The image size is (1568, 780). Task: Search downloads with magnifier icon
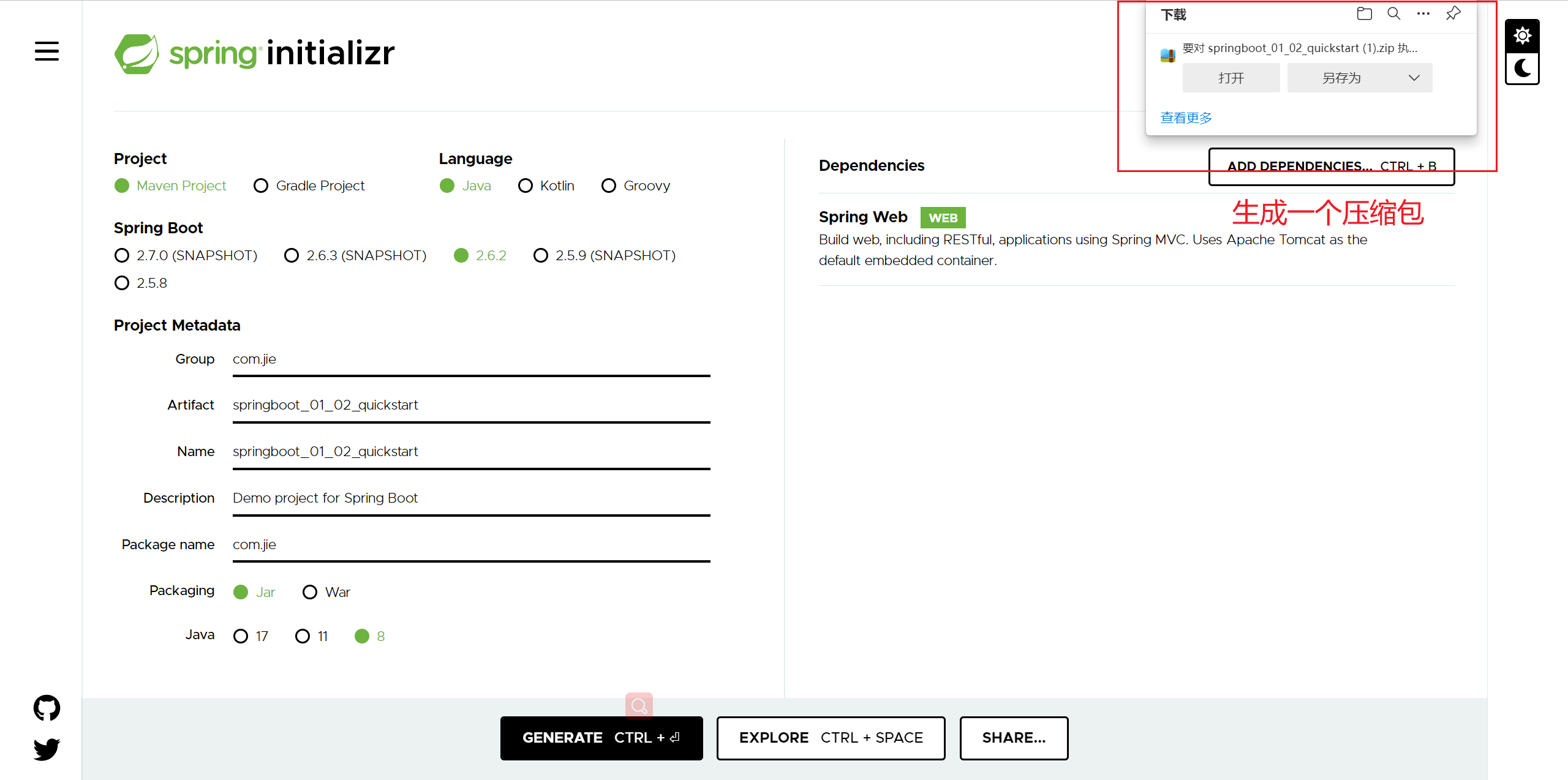[1393, 13]
